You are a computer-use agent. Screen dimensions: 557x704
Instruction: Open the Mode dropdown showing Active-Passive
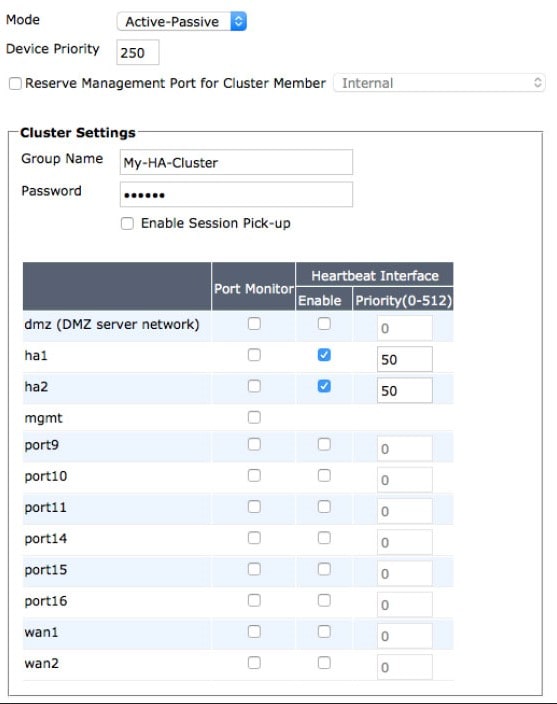(x=182, y=22)
